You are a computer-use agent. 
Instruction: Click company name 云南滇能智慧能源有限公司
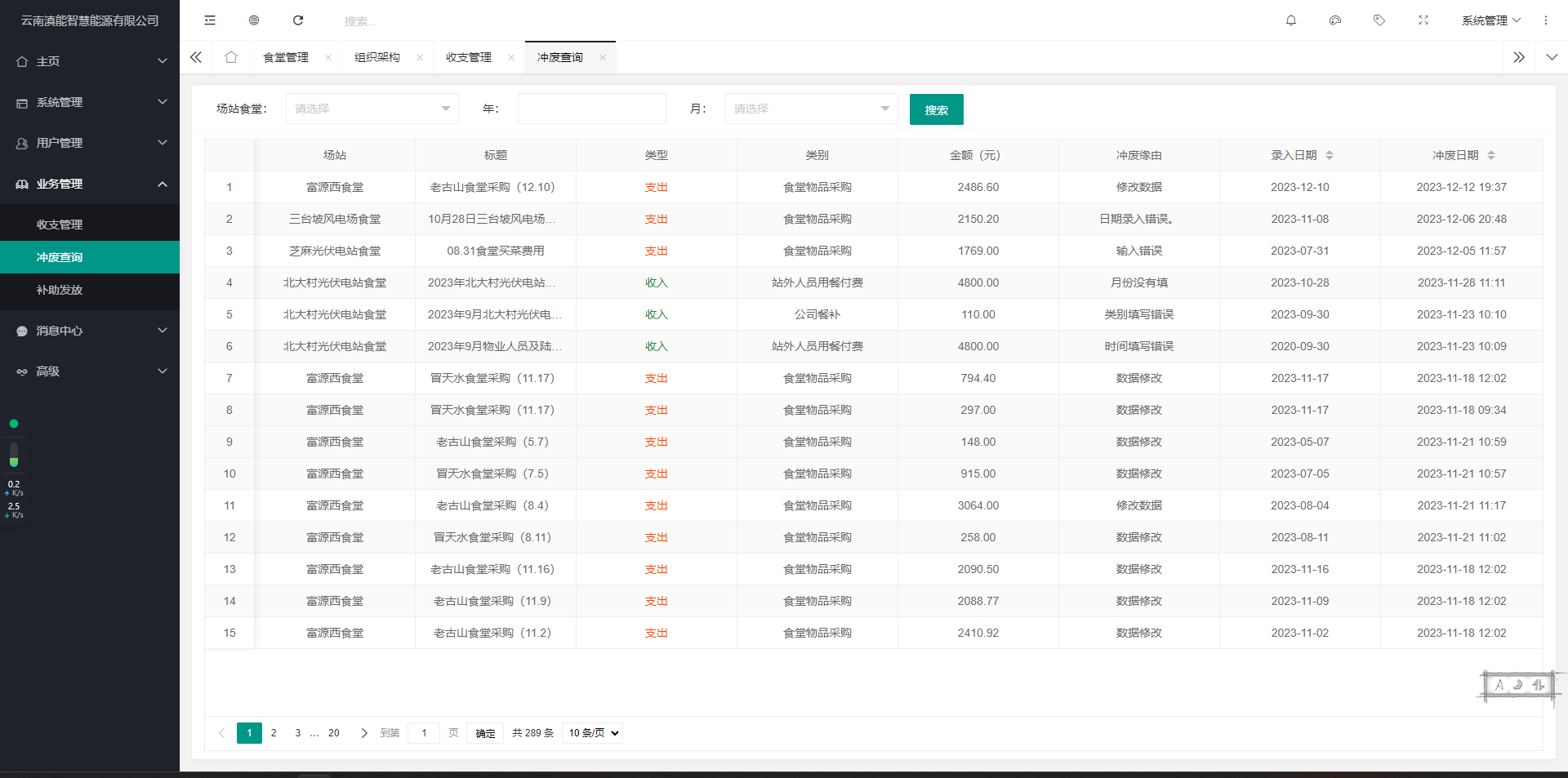tap(90, 20)
